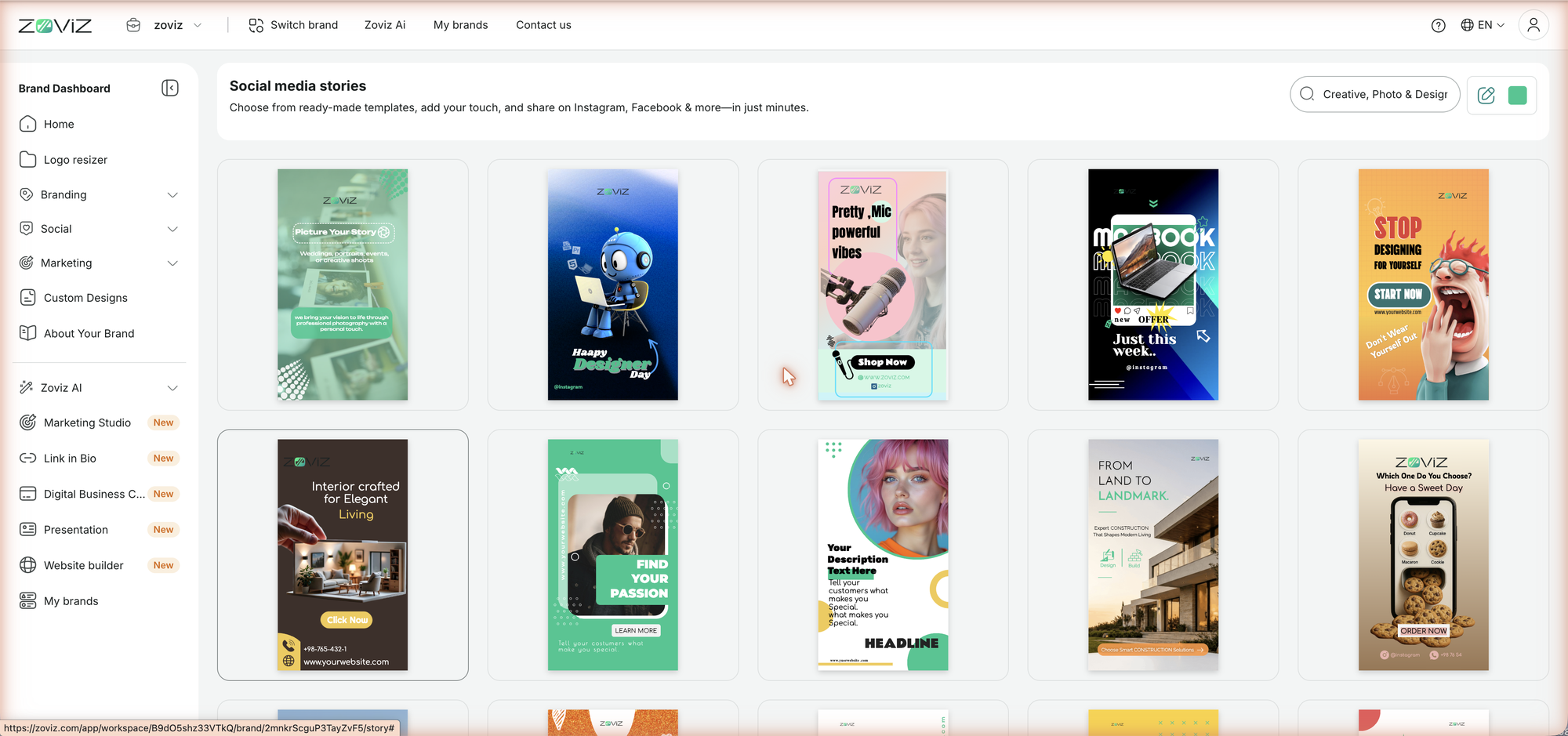Expand the Zoviz AI section chevron
Image resolution: width=1568 pixels, height=736 pixels.
pos(172,387)
